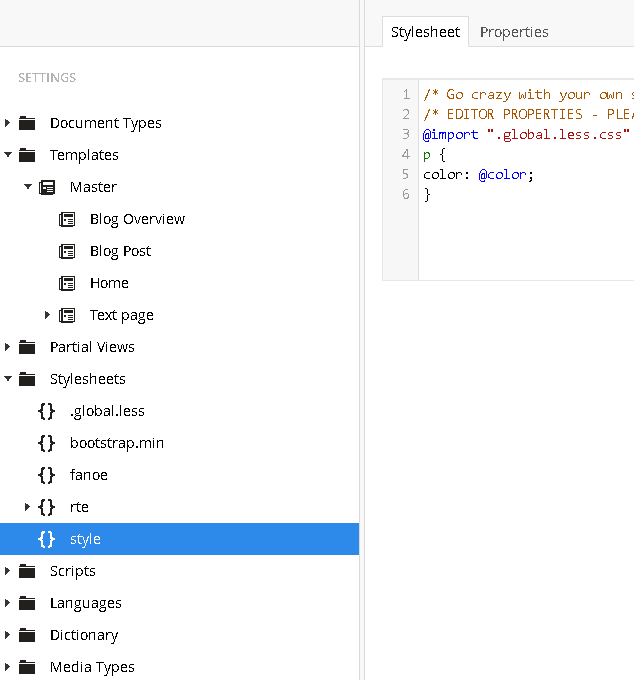The image size is (634, 680).
Task: Click the .global.less braces icon
Action: click(46, 411)
